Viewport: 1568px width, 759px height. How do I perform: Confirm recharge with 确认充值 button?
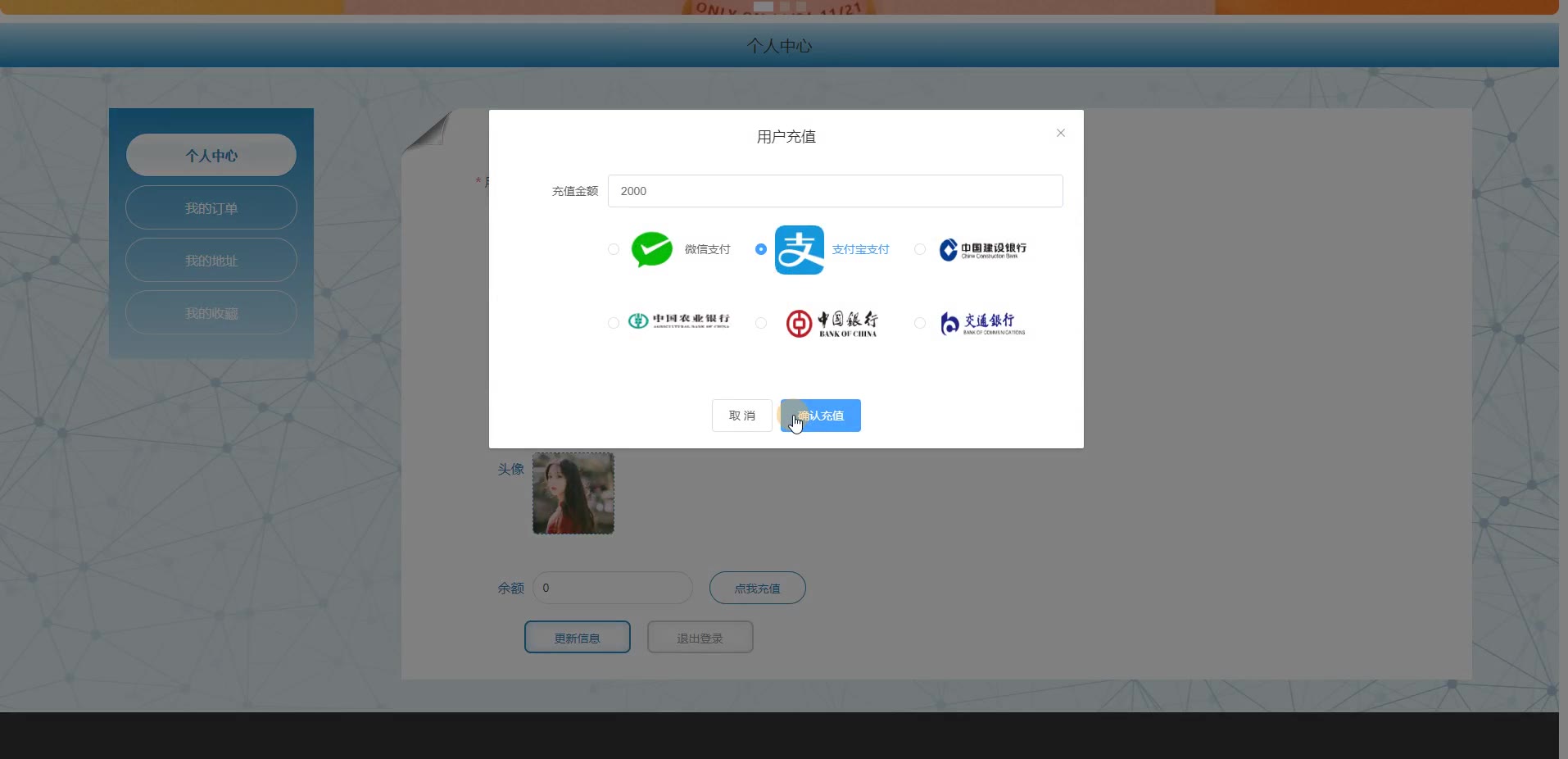(x=821, y=416)
